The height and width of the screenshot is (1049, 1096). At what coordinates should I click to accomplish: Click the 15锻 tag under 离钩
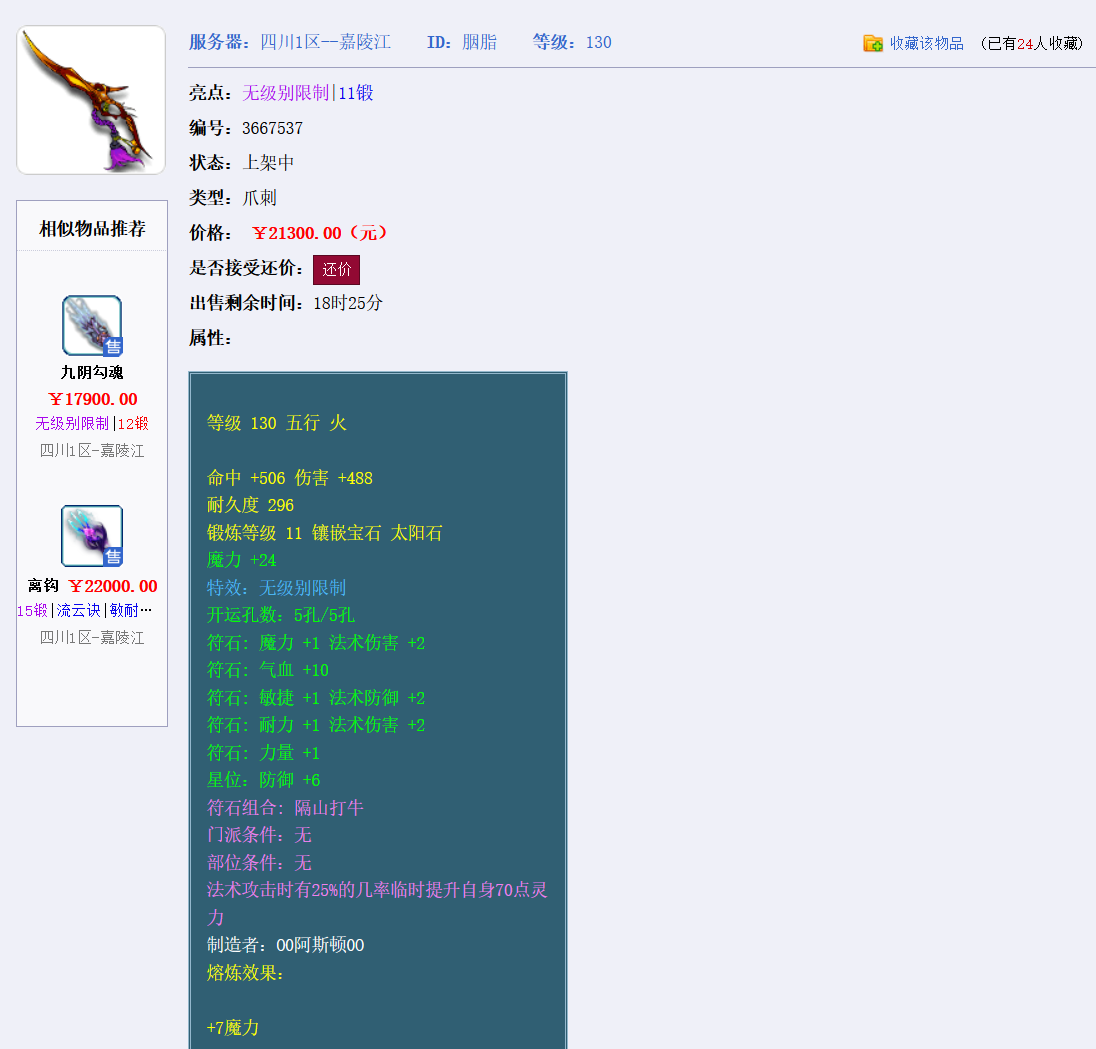tap(31, 610)
